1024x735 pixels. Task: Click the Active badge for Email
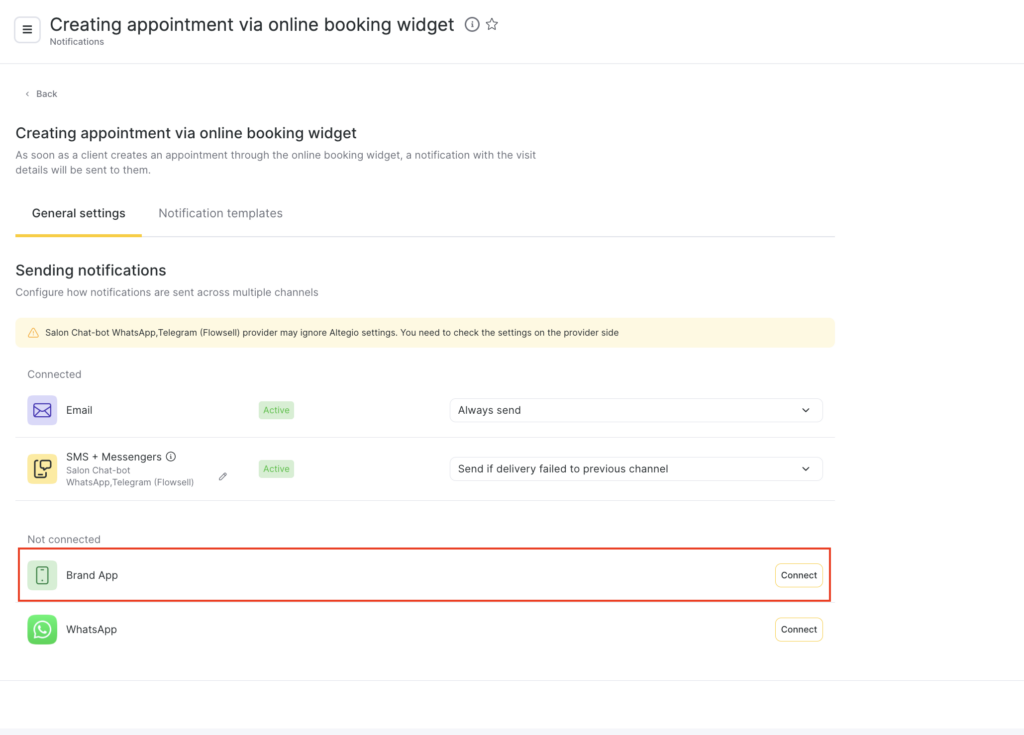(x=276, y=410)
